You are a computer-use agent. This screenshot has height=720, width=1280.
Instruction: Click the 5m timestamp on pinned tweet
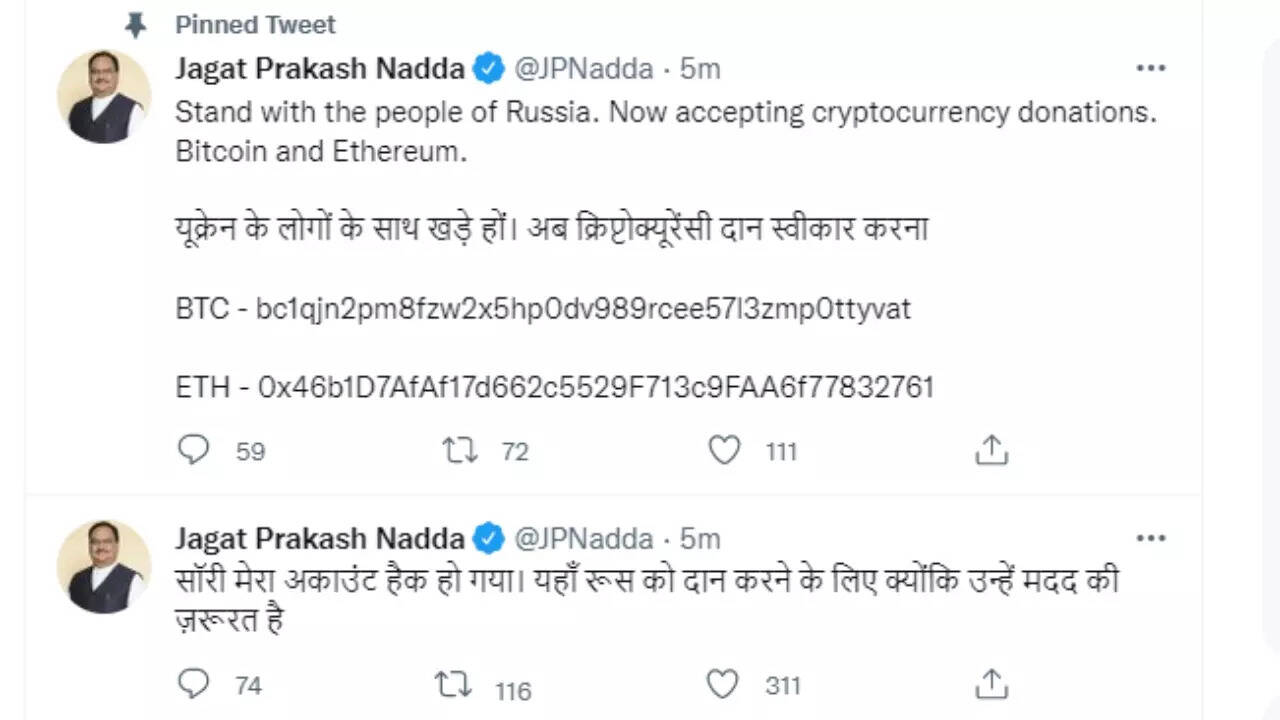pos(700,69)
